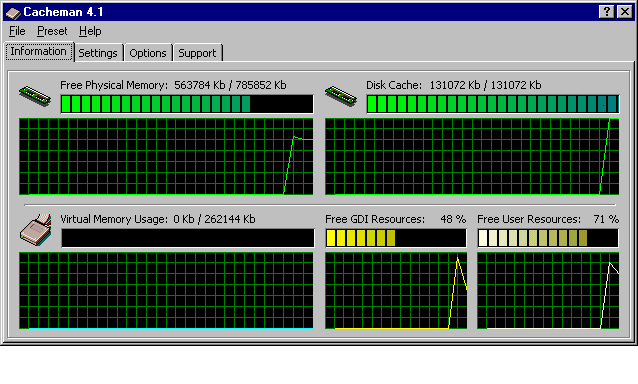Click the Cacheman title bar app icon
Image resolution: width=638 pixels, height=384 pixels.
(13, 12)
